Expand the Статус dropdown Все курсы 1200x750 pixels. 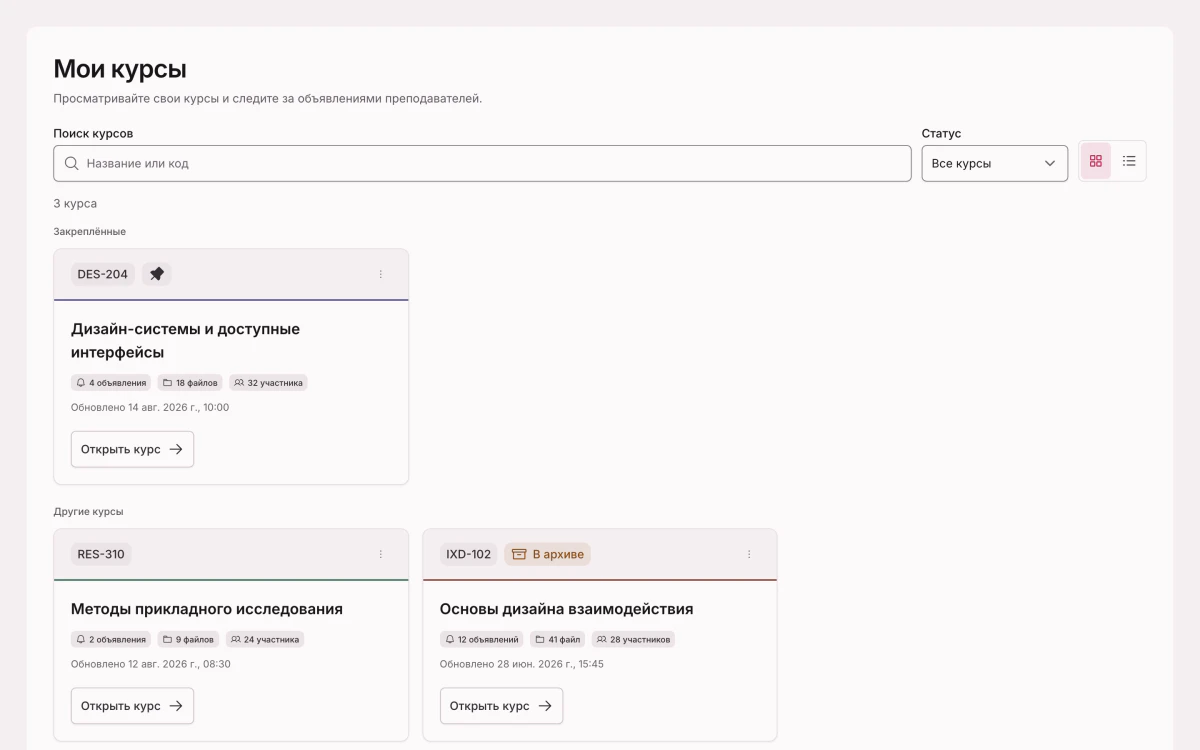(x=995, y=163)
